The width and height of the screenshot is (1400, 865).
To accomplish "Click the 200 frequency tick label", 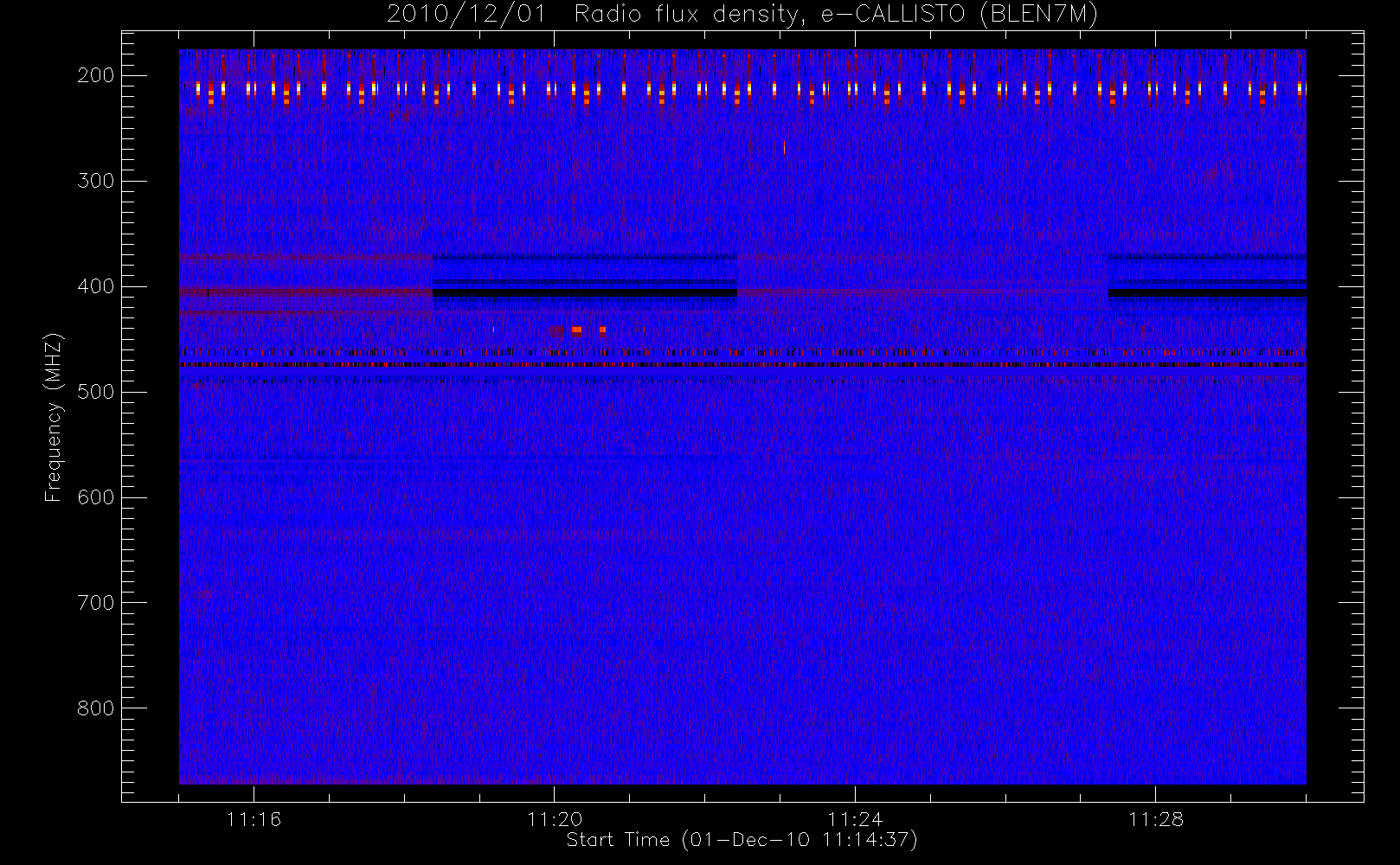I will point(95,75).
